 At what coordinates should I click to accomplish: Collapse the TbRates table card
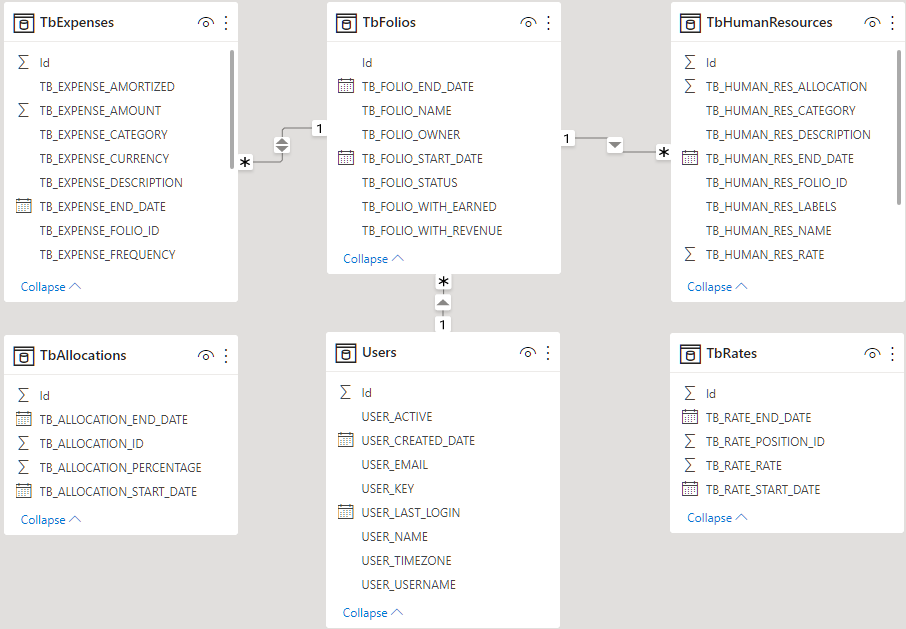pos(717,518)
